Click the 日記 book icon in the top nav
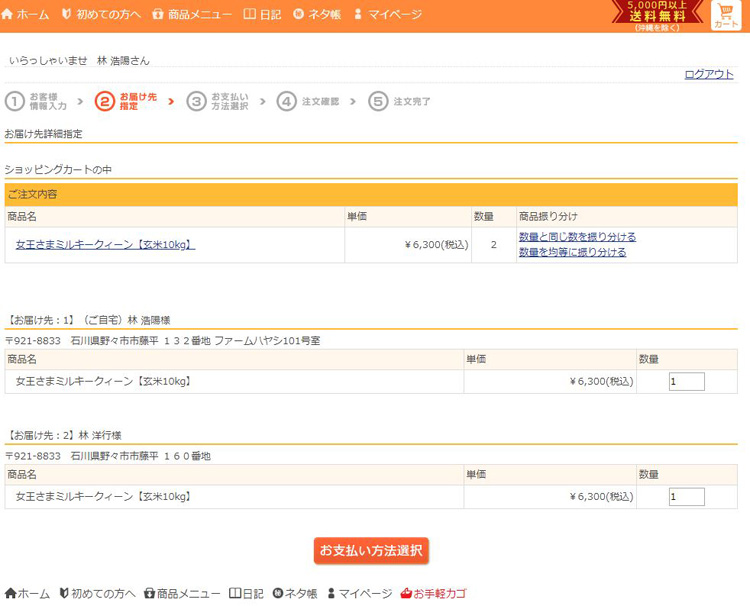The width and height of the screenshot is (750, 606). pyautogui.click(x=250, y=14)
